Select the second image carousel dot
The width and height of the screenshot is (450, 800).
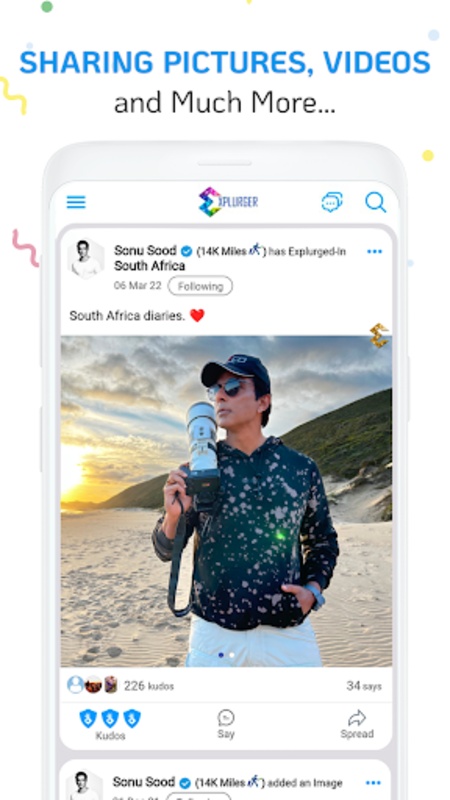click(x=232, y=655)
